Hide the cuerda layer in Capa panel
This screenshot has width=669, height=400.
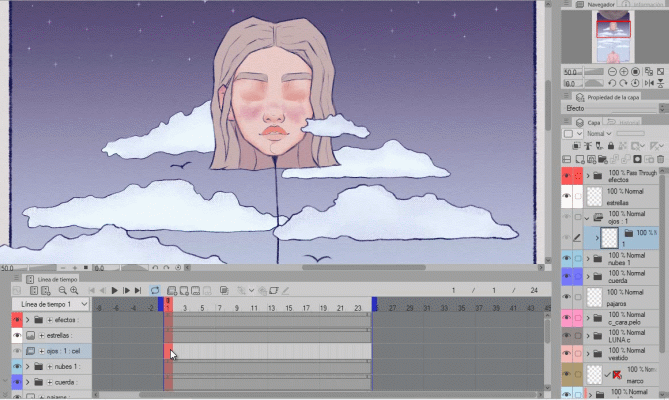(x=567, y=276)
